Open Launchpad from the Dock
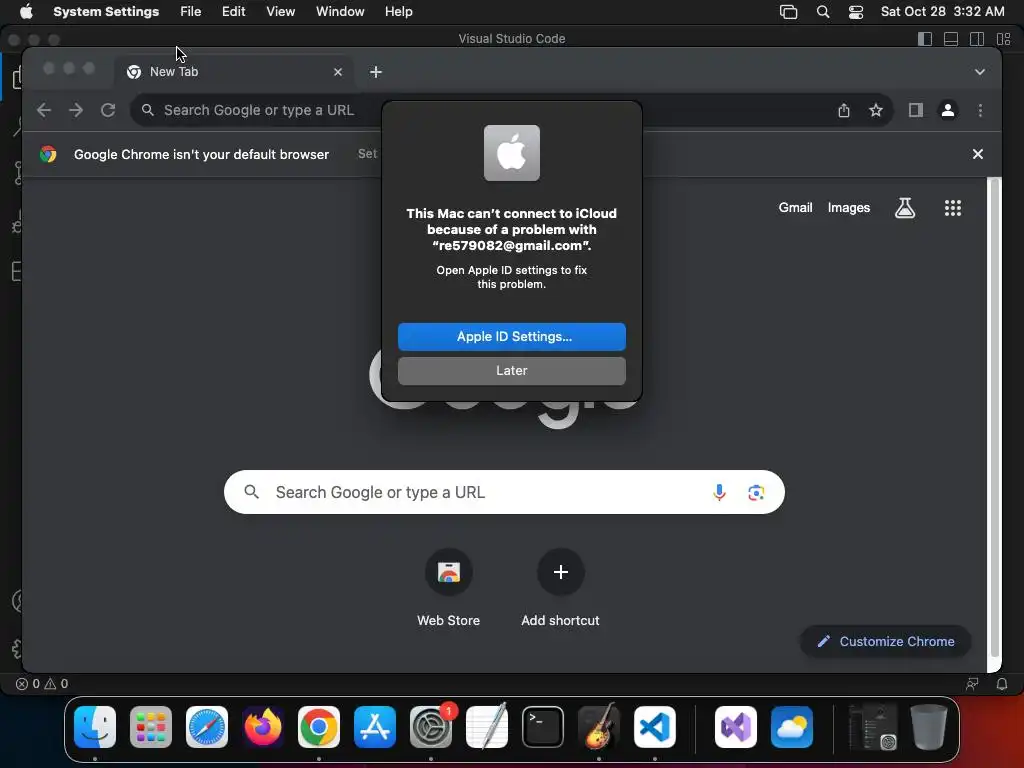Screen dimensions: 1024x768 click(x=151, y=727)
